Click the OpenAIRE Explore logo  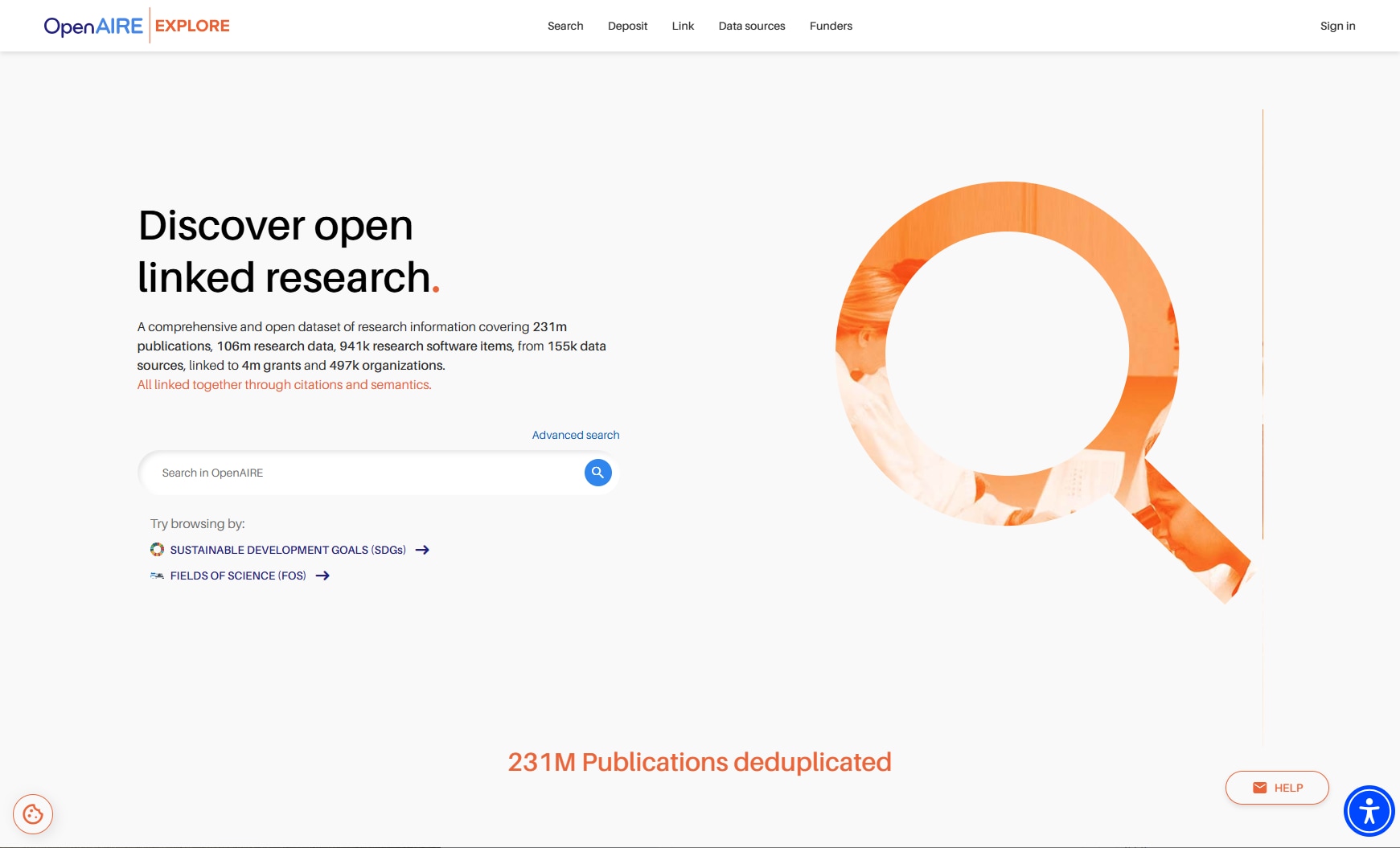[x=137, y=26]
